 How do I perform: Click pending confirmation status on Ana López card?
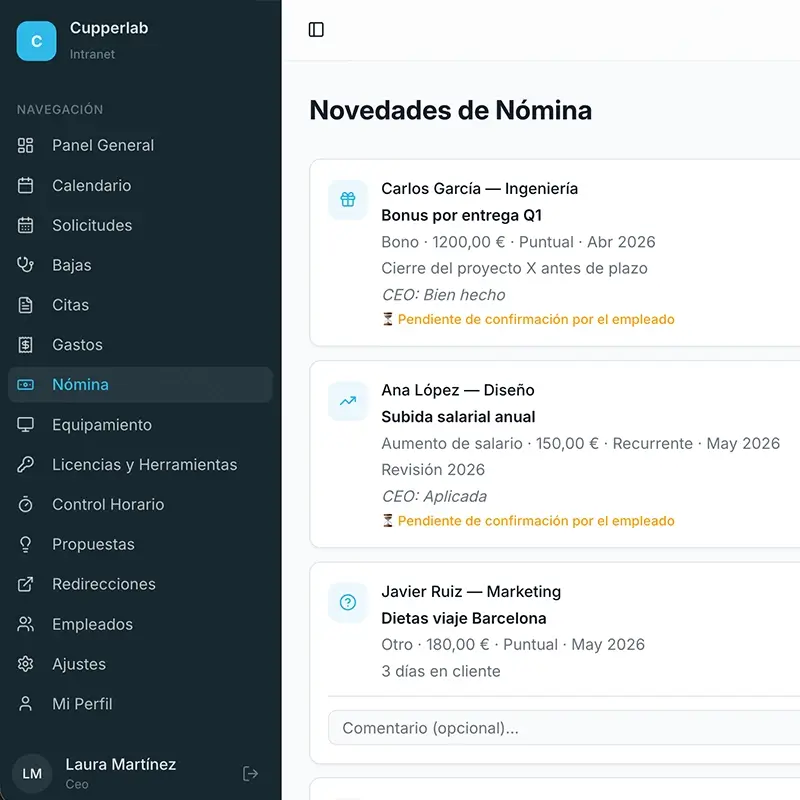(528, 521)
